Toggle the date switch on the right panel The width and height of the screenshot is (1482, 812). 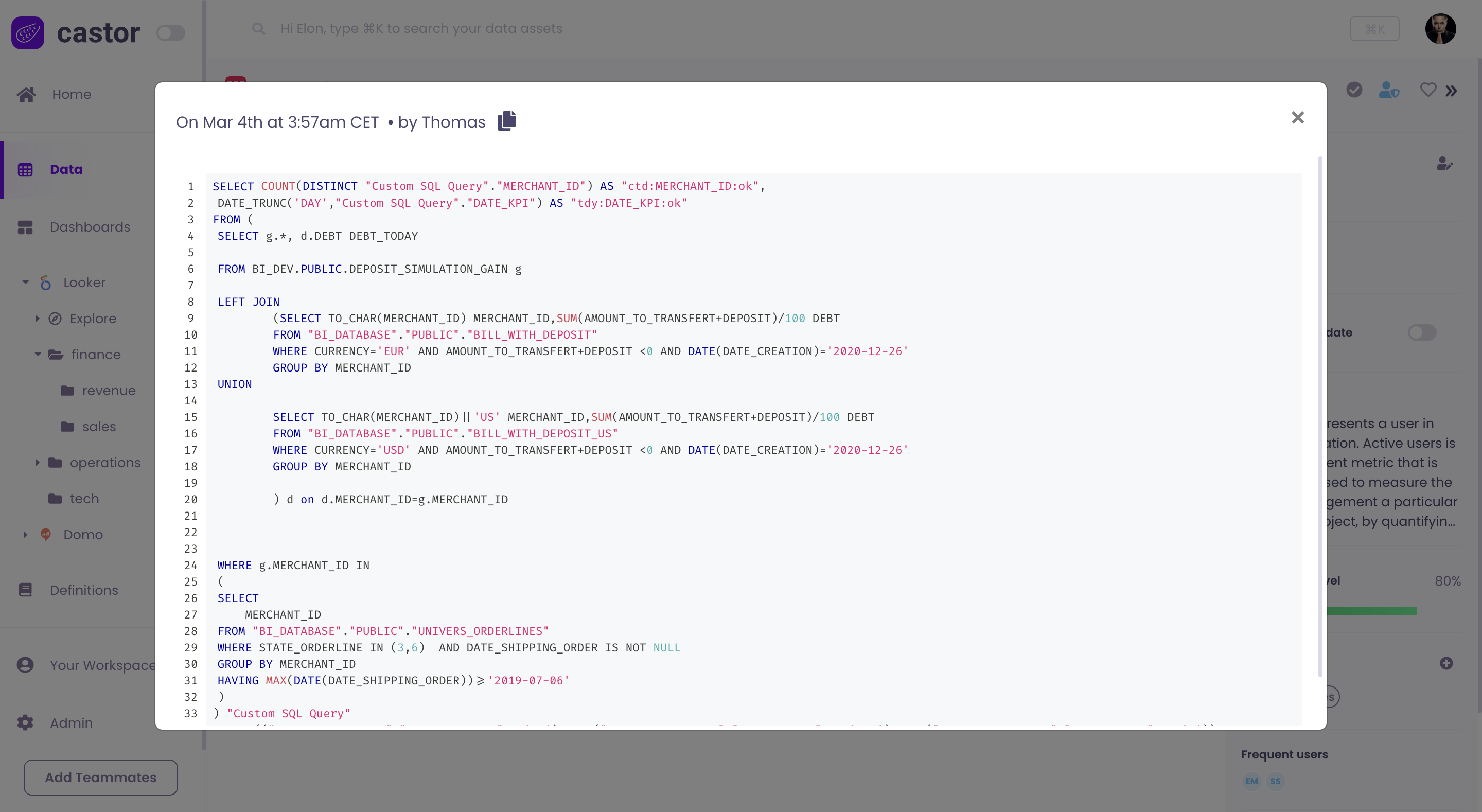[x=1422, y=332]
